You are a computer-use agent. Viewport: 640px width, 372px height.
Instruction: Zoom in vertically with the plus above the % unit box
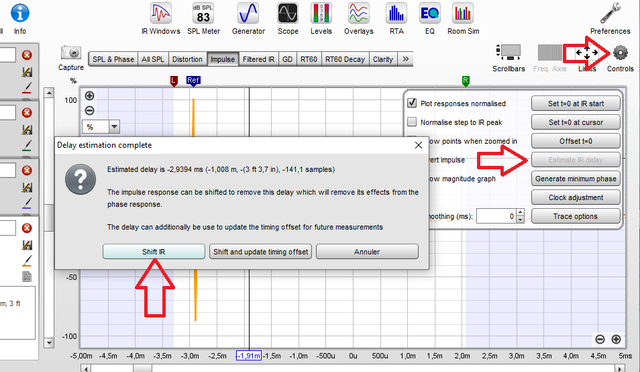[x=89, y=96]
